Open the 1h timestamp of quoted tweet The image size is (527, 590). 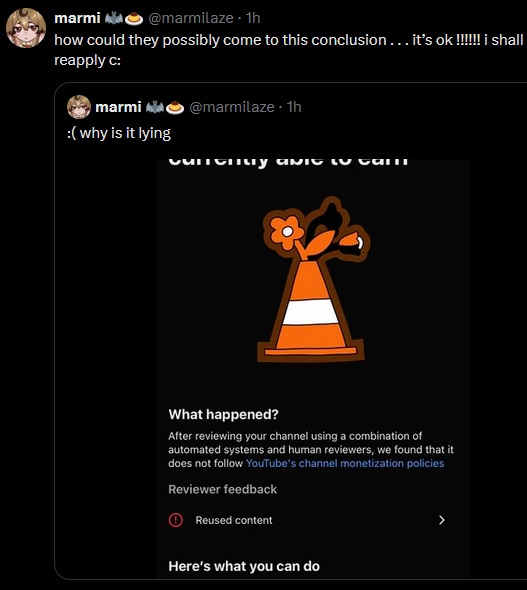tap(294, 107)
